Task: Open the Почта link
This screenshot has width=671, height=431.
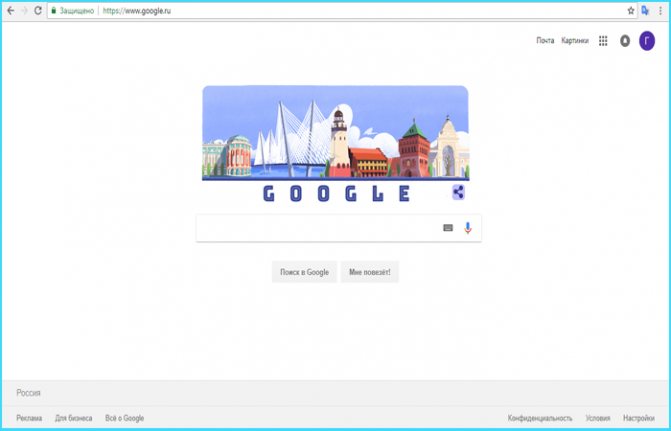Action: (545, 41)
